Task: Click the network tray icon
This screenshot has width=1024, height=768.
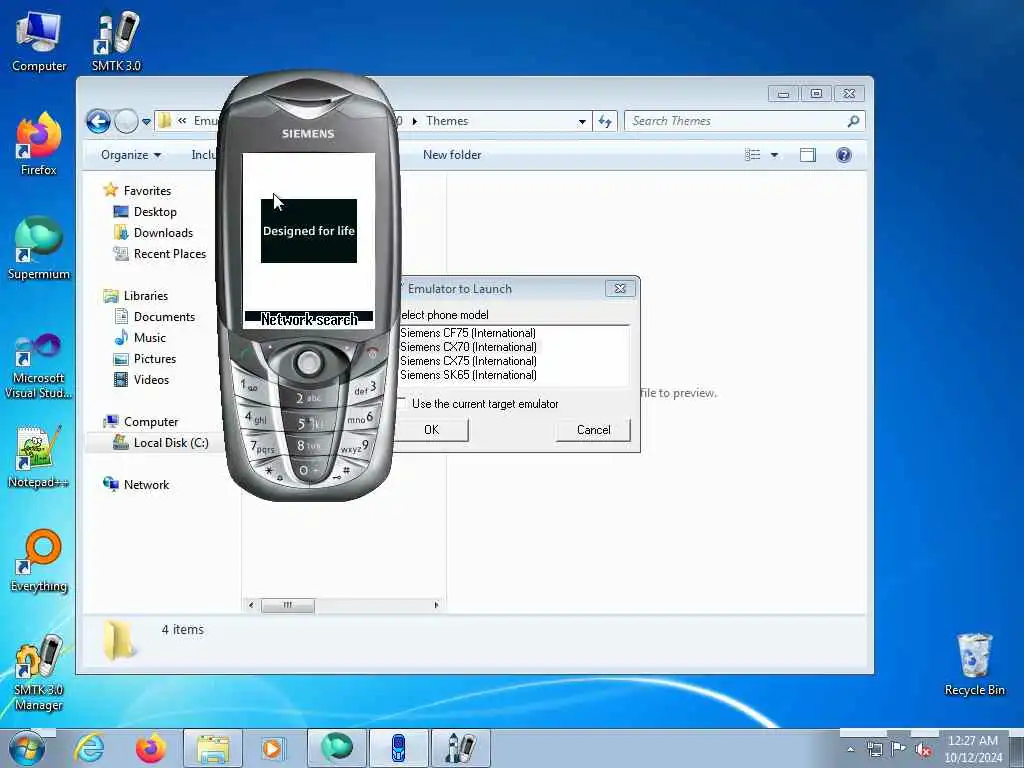Action: [x=874, y=750]
